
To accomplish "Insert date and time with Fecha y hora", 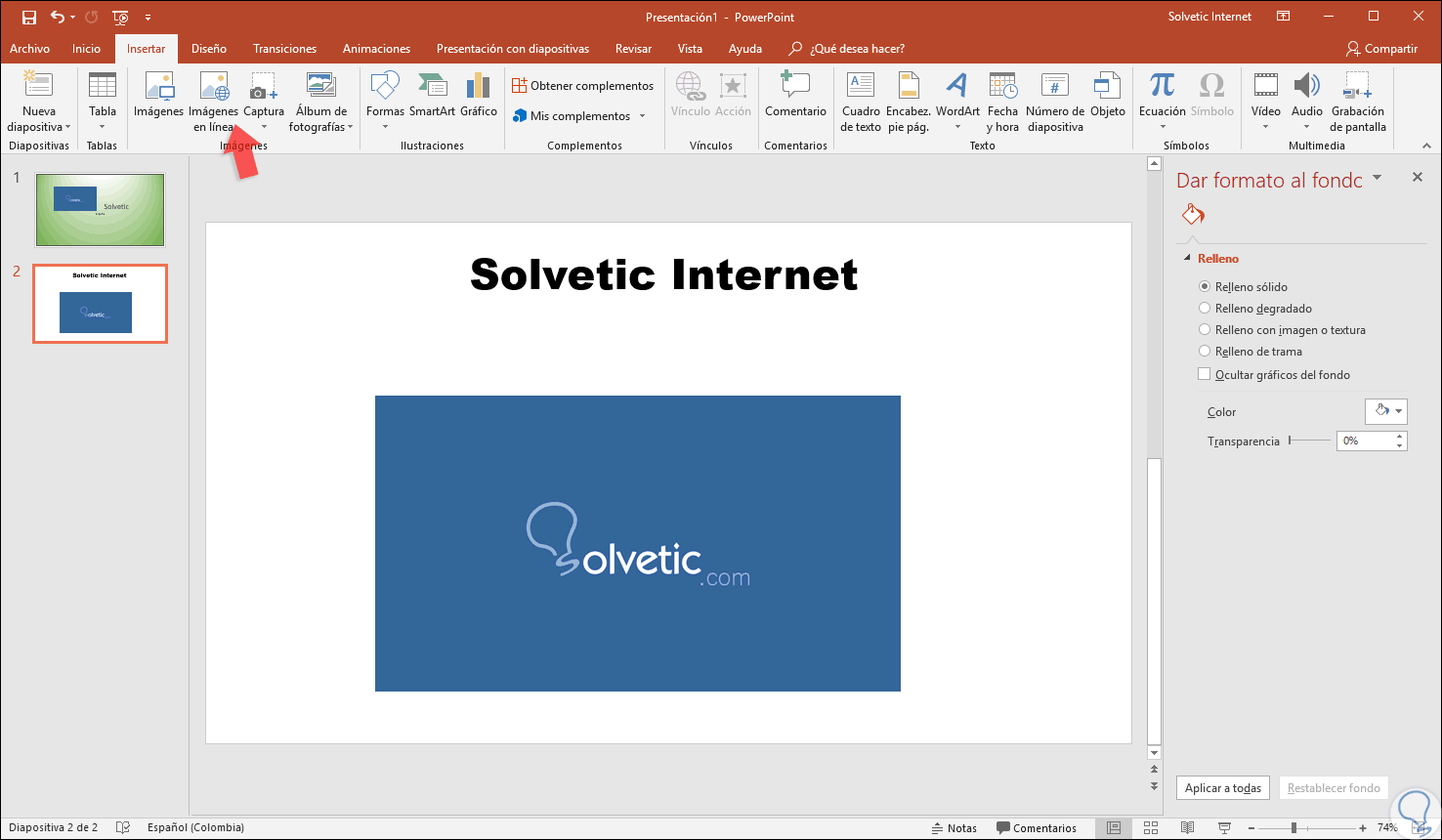I will pyautogui.click(x=1002, y=102).
